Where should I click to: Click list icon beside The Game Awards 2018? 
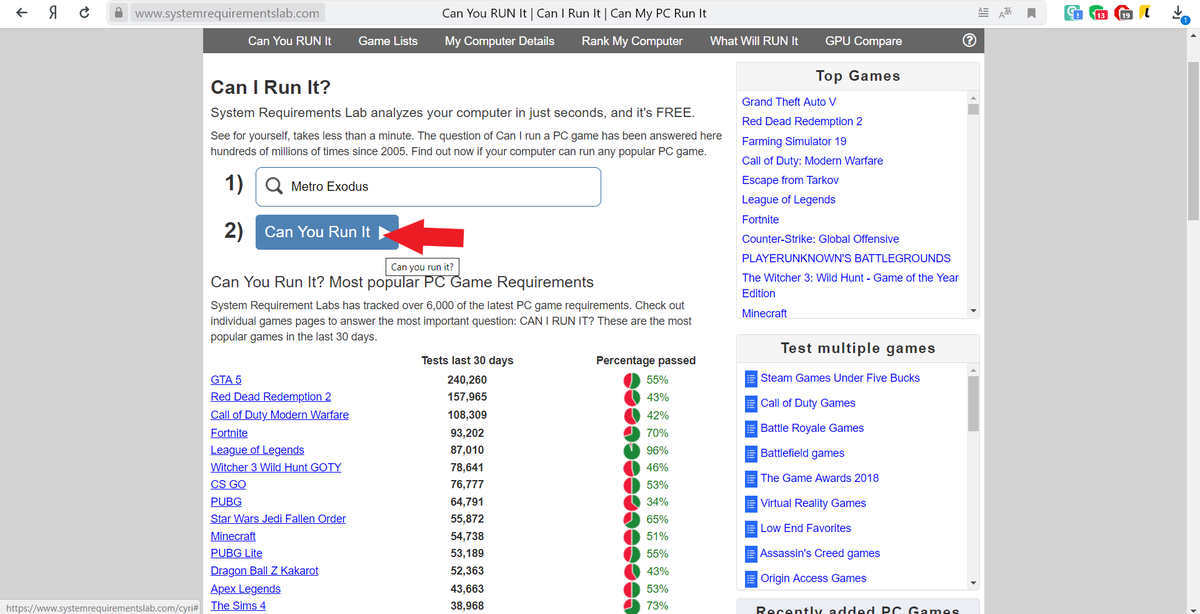751,478
